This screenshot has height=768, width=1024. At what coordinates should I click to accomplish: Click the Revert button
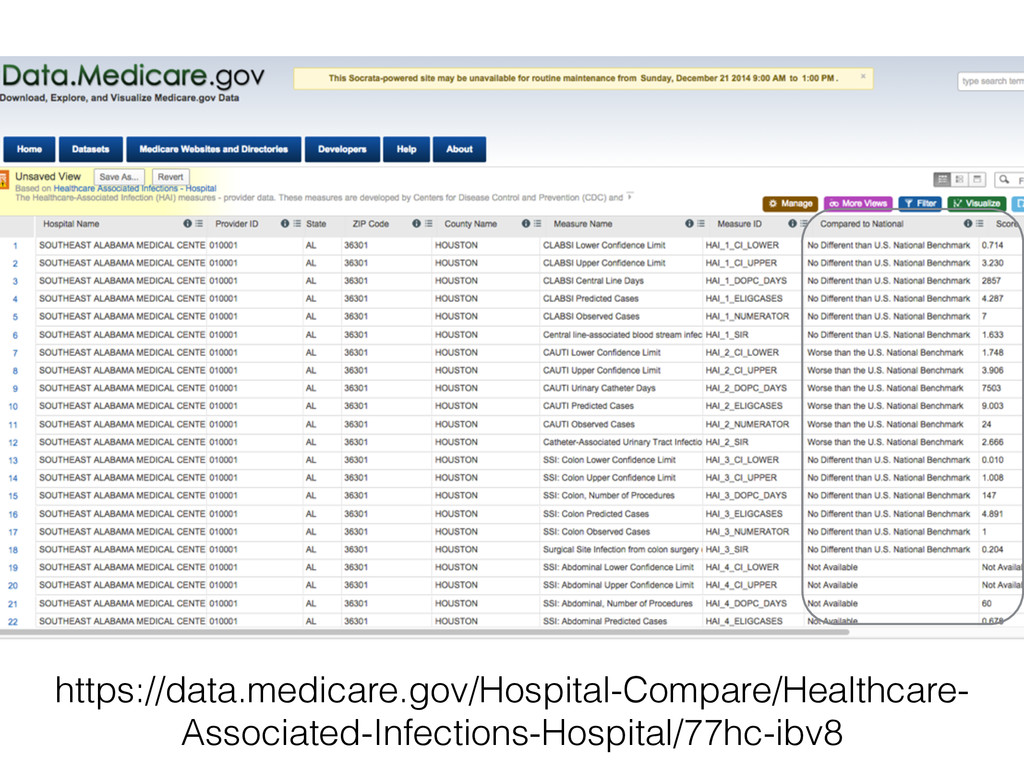[x=170, y=177]
